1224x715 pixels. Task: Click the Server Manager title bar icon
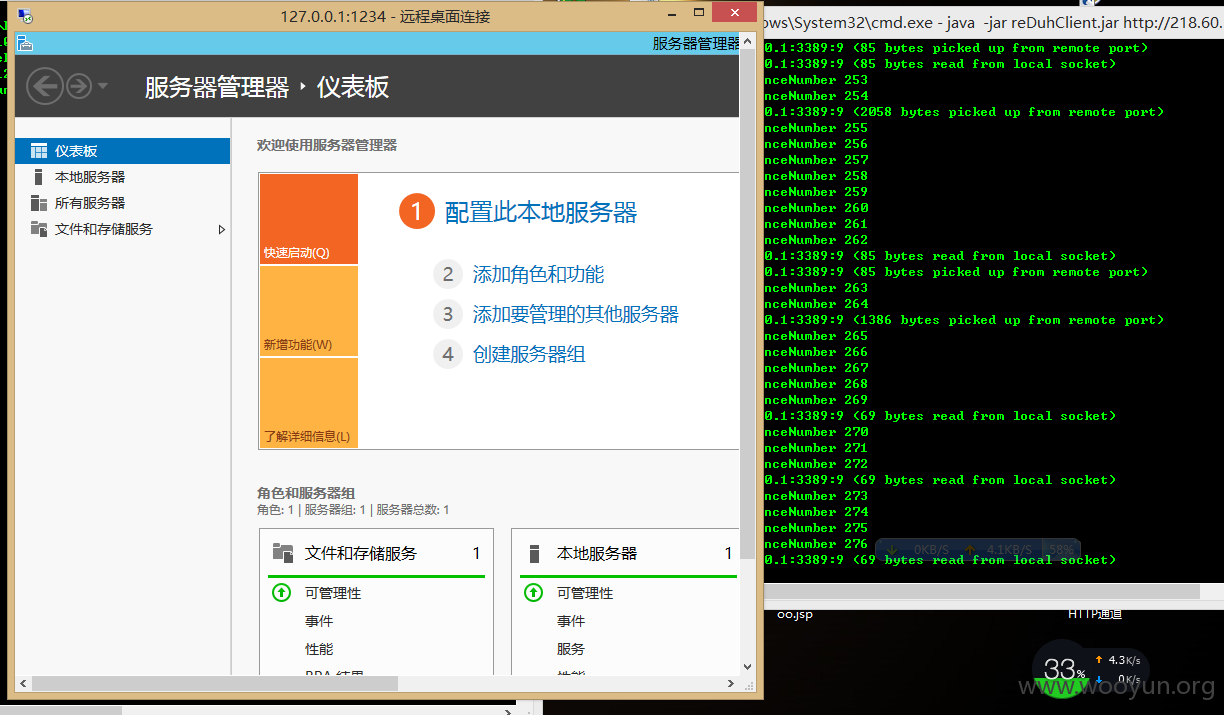coord(25,44)
